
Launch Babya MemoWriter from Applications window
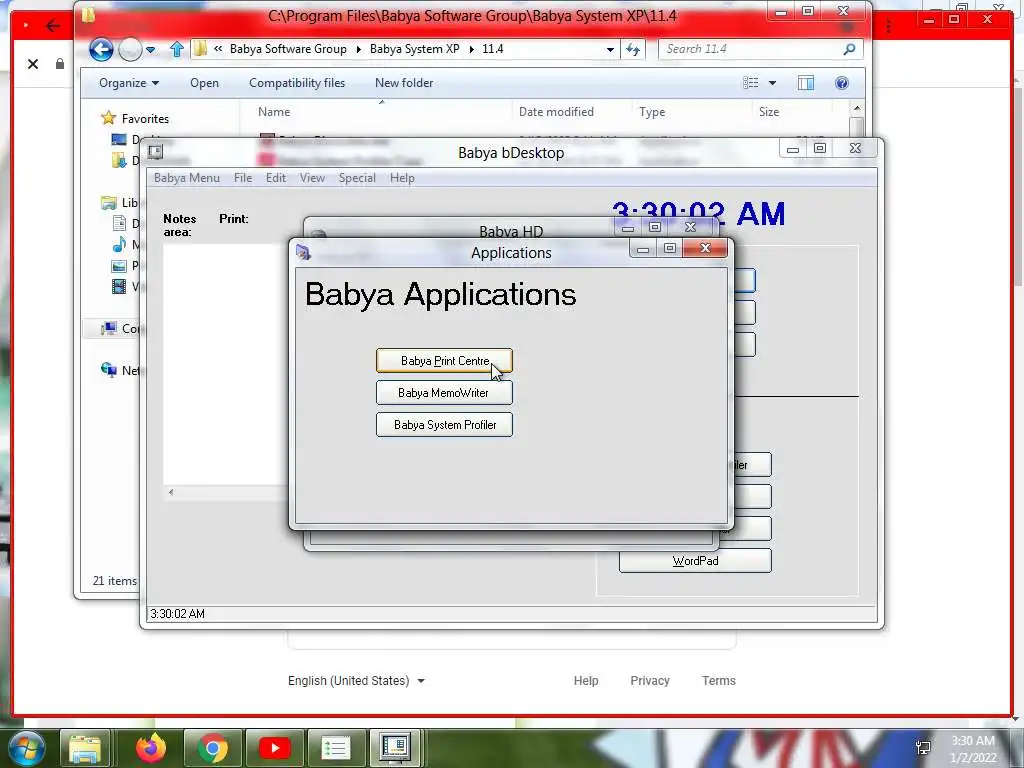[x=444, y=392]
